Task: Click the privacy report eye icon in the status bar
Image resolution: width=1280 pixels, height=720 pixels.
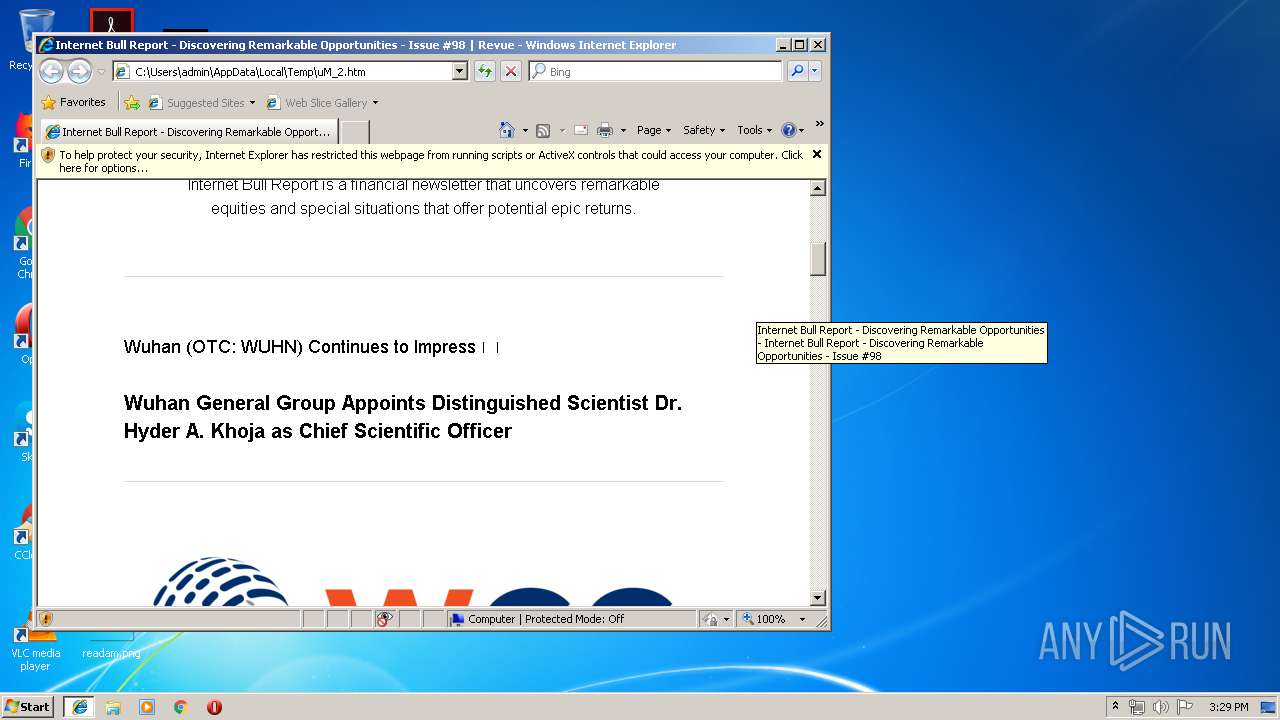Action: pyautogui.click(x=385, y=619)
